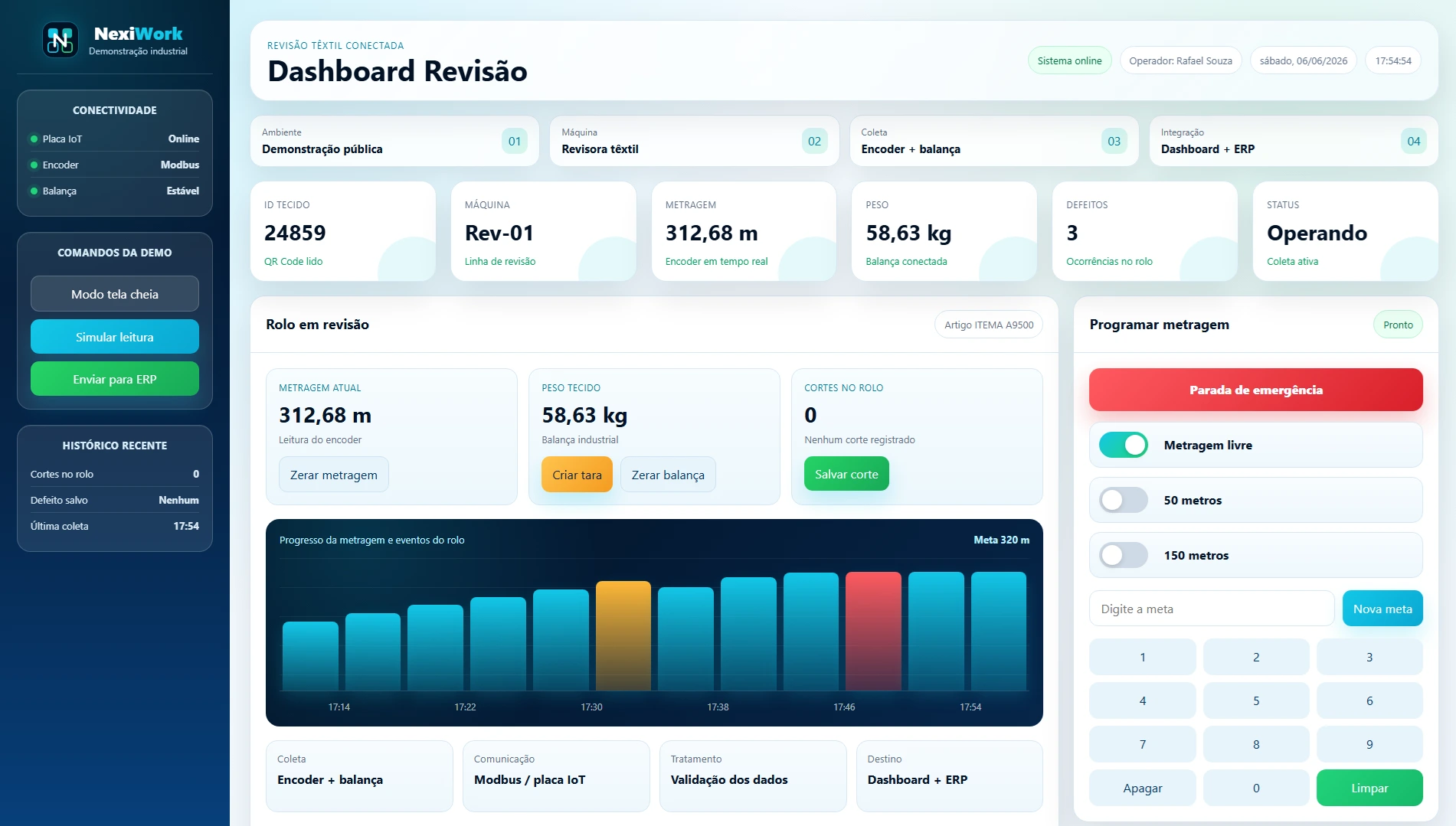The image size is (1456, 826).
Task: Click the NexiWork logo icon
Action: pyautogui.click(x=61, y=40)
